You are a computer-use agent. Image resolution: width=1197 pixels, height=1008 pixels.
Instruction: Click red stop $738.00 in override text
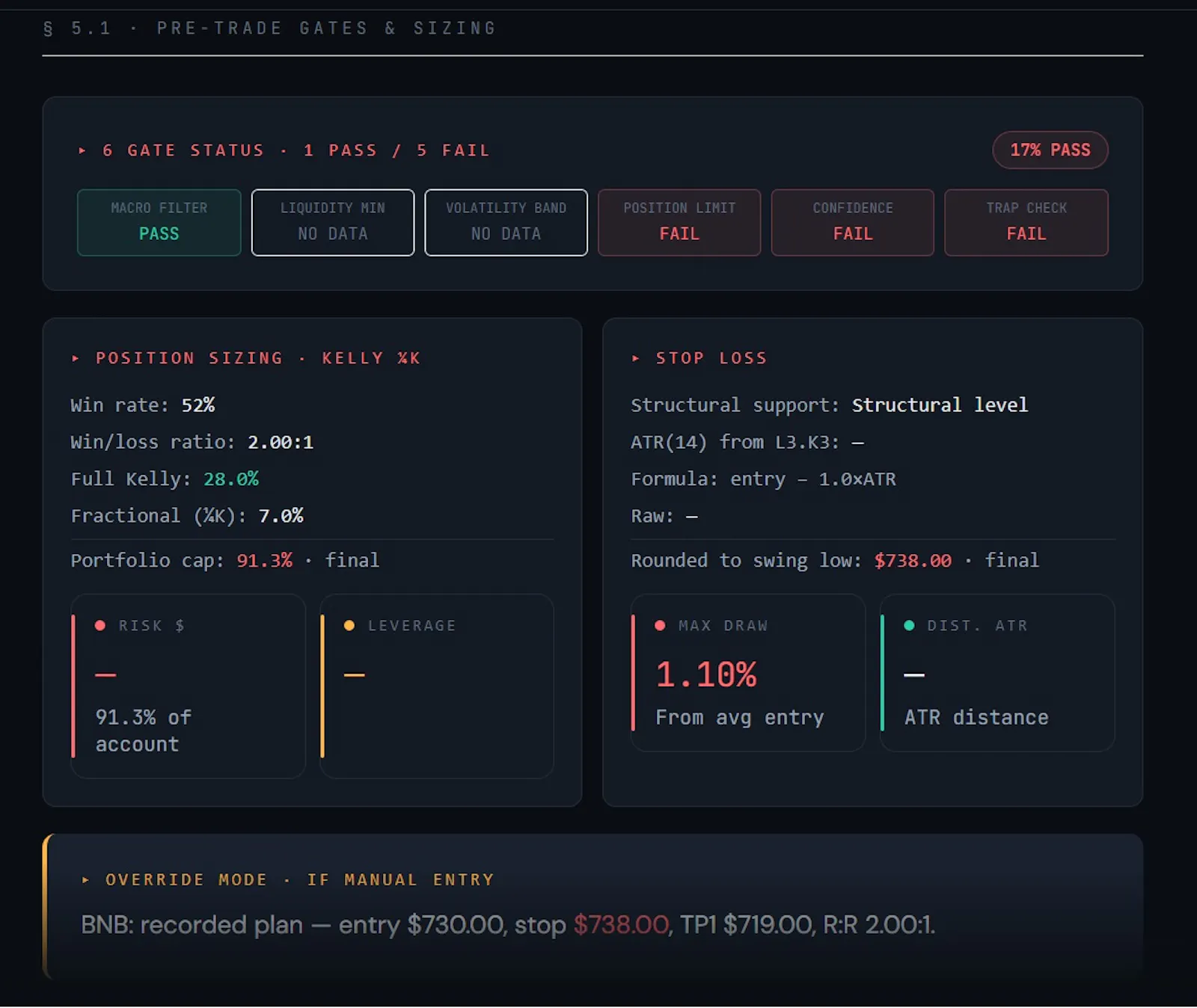tap(621, 925)
